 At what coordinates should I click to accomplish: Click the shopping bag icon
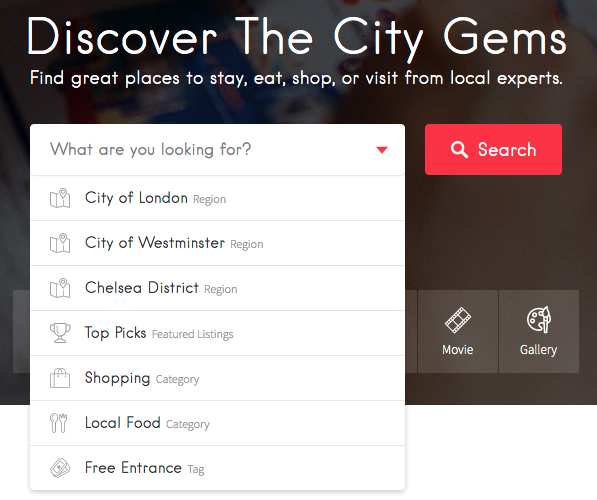click(x=60, y=378)
